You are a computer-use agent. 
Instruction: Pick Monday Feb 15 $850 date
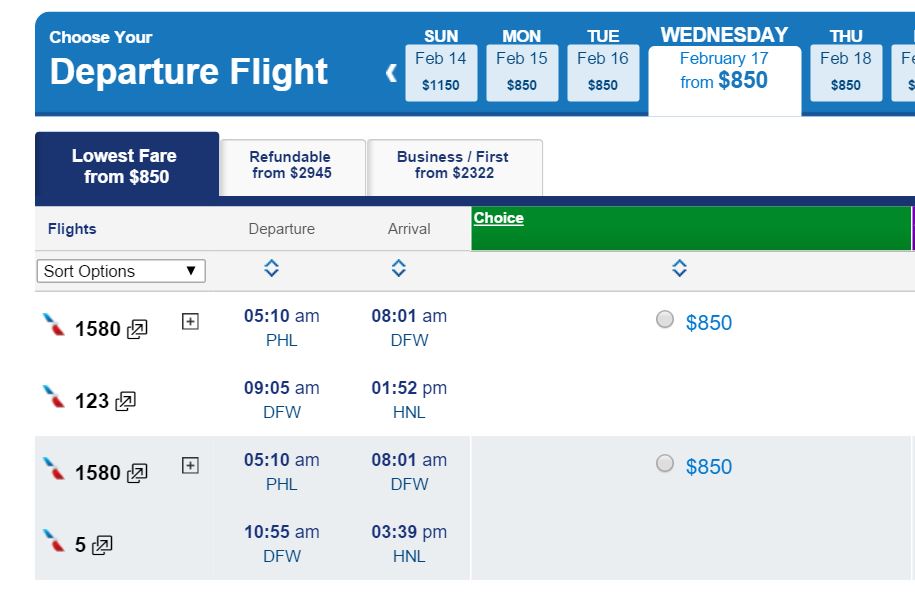click(522, 72)
